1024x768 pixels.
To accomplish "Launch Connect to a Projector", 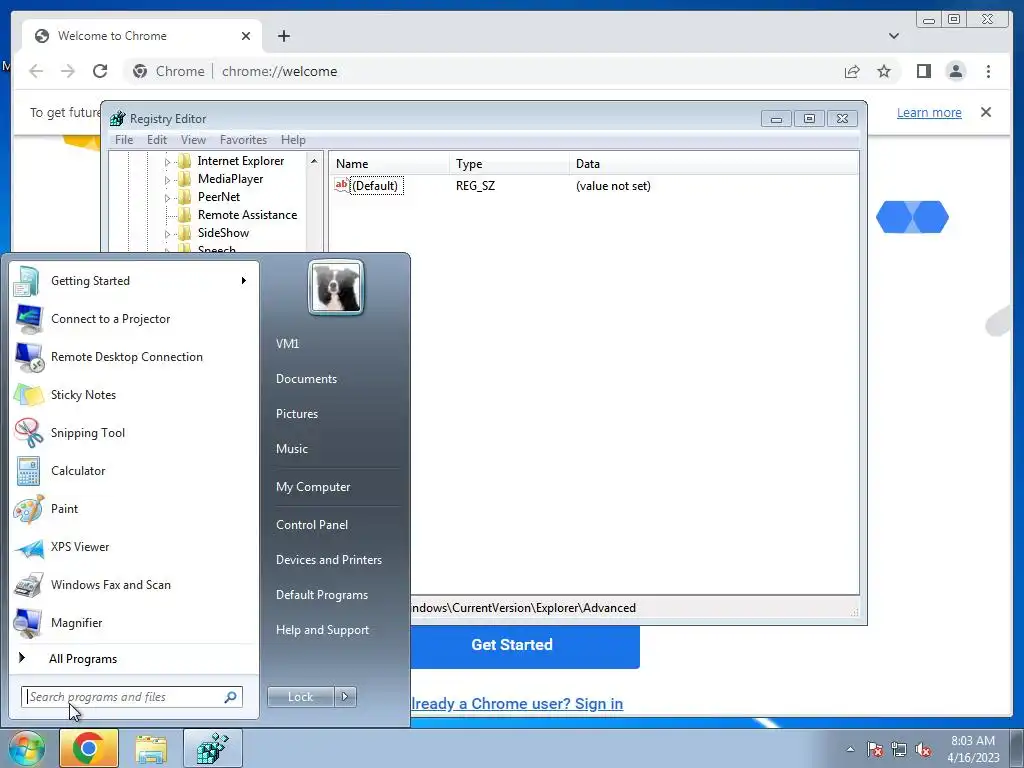I will coord(134,319).
